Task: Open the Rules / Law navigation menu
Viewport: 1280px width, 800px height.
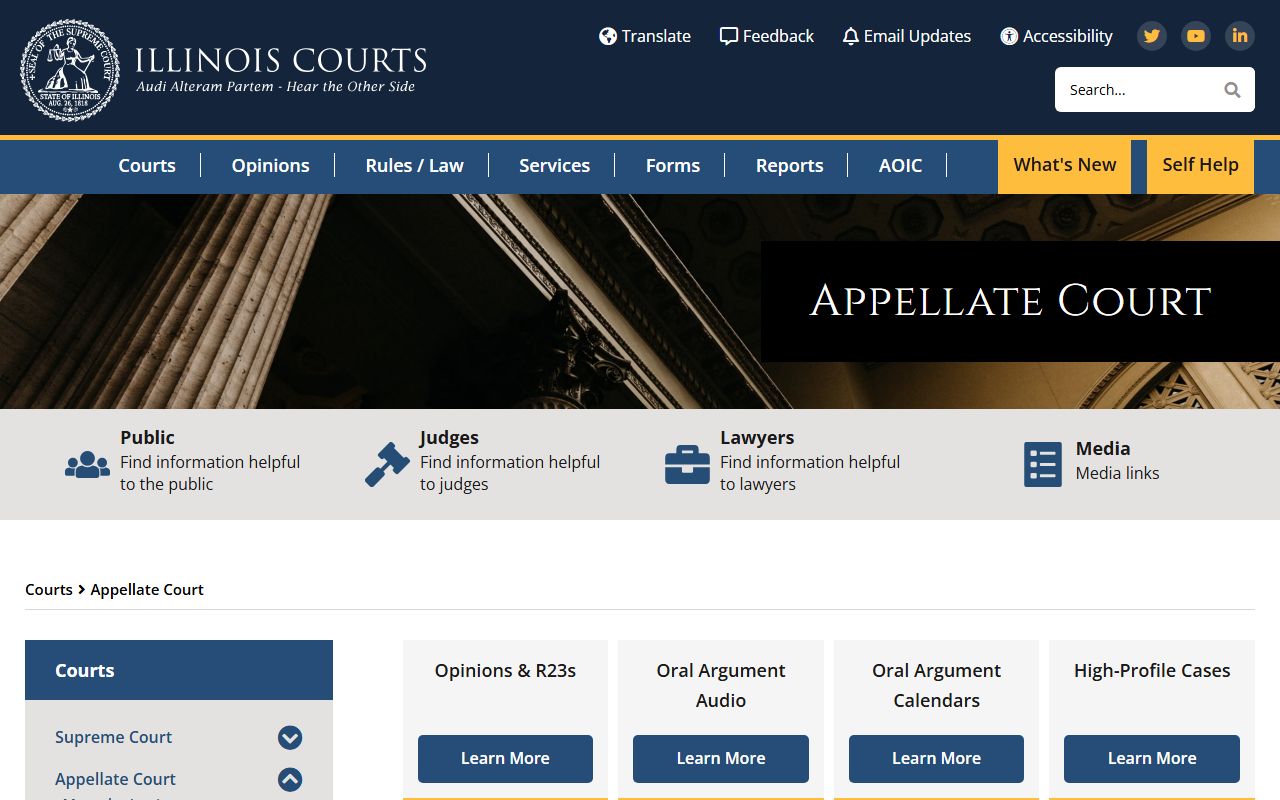Action: (x=415, y=166)
